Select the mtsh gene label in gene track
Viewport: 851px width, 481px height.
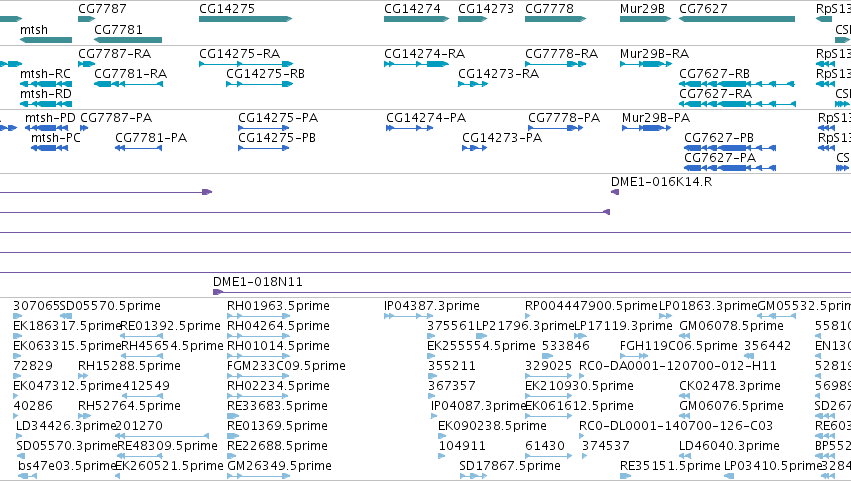[34, 29]
